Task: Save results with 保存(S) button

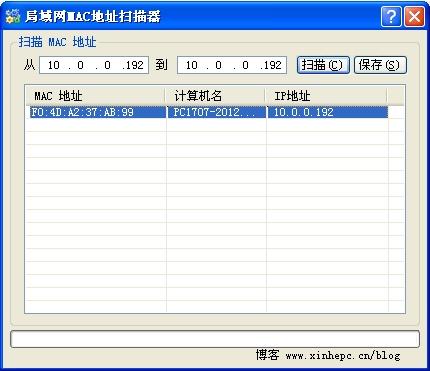Action: [x=380, y=65]
